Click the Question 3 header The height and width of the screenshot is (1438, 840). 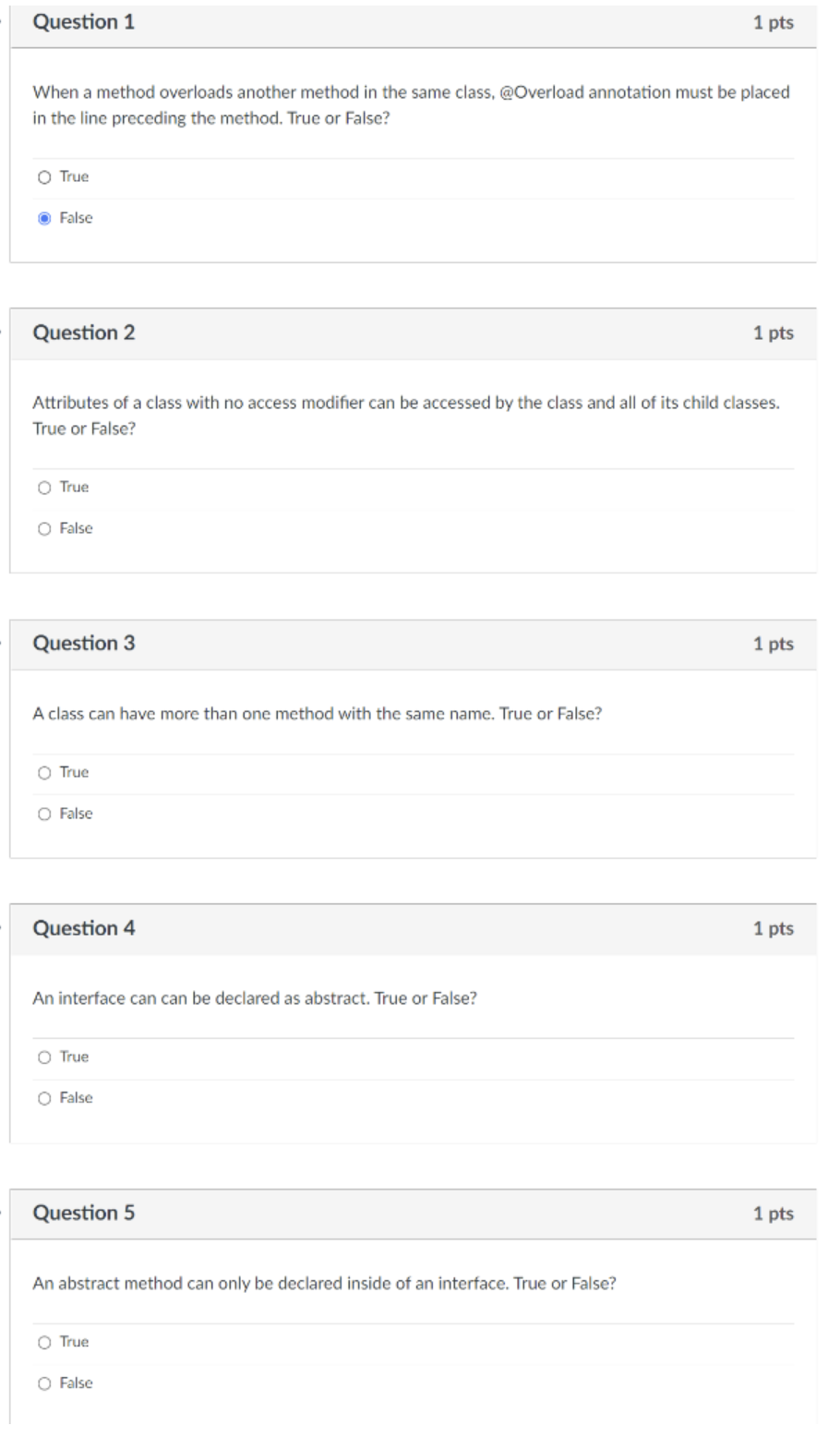pyautogui.click(x=82, y=644)
